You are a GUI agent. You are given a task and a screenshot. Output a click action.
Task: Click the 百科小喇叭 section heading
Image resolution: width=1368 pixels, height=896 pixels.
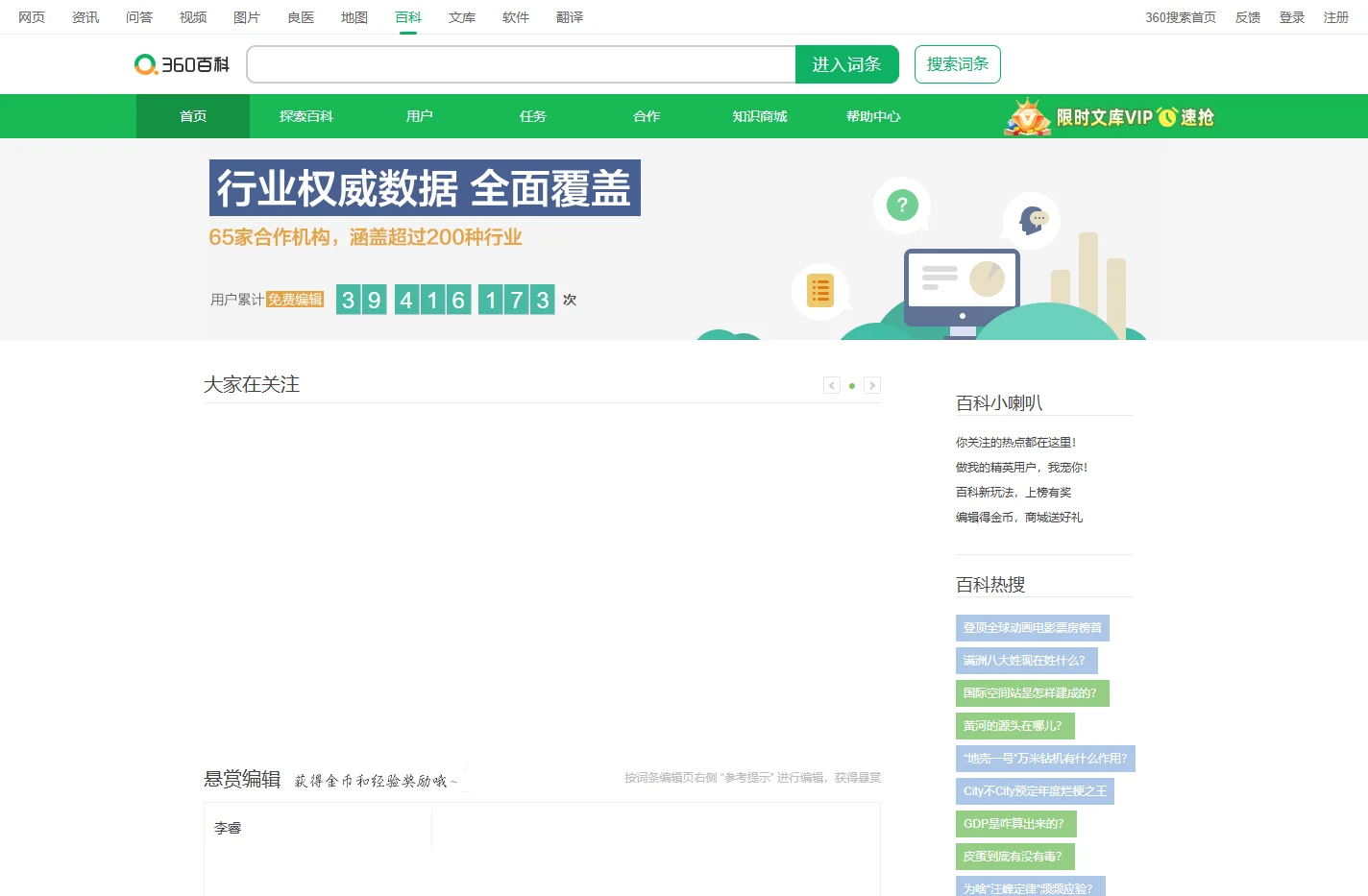tap(999, 403)
